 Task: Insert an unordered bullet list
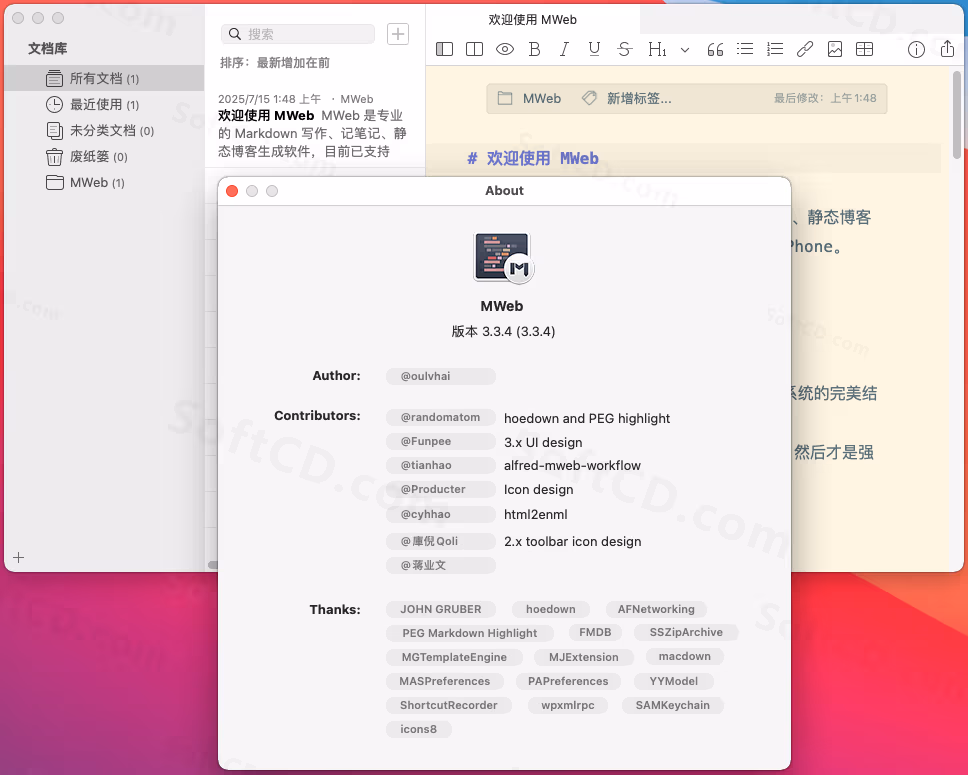(745, 49)
